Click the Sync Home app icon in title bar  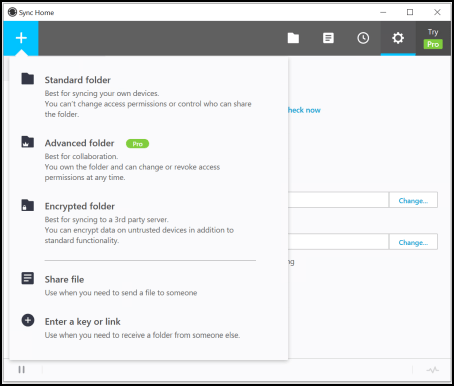tap(12, 12)
